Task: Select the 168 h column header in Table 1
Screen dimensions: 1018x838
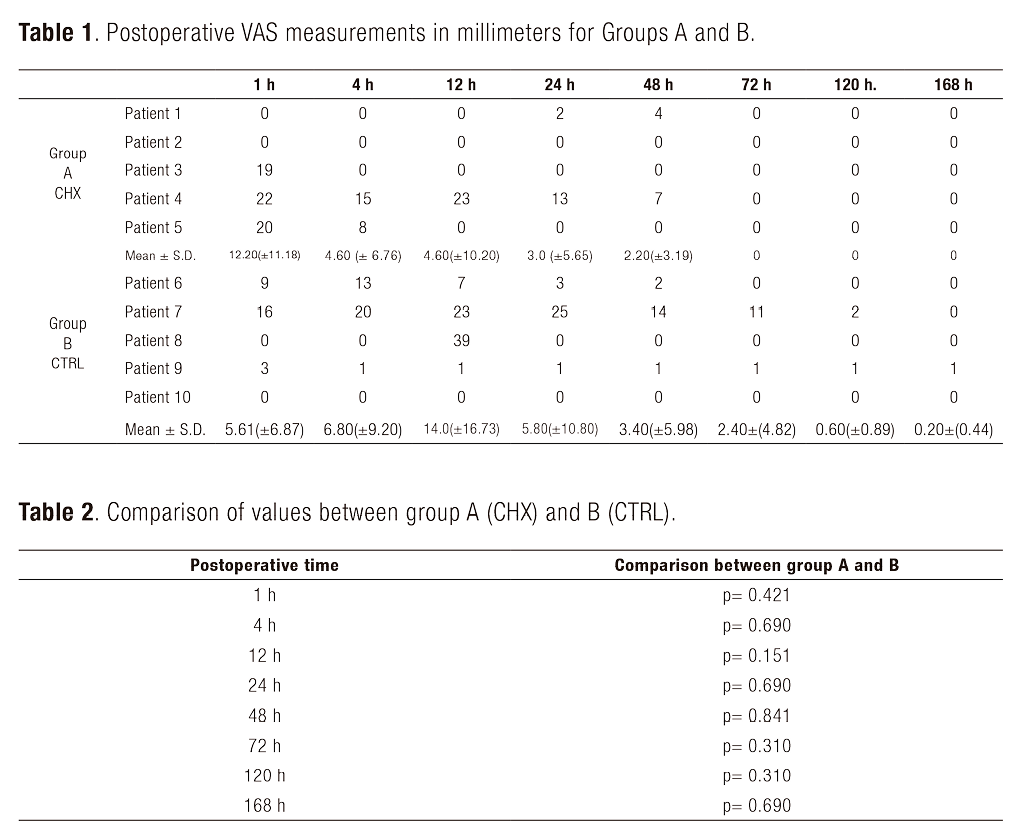Action: [x=953, y=85]
